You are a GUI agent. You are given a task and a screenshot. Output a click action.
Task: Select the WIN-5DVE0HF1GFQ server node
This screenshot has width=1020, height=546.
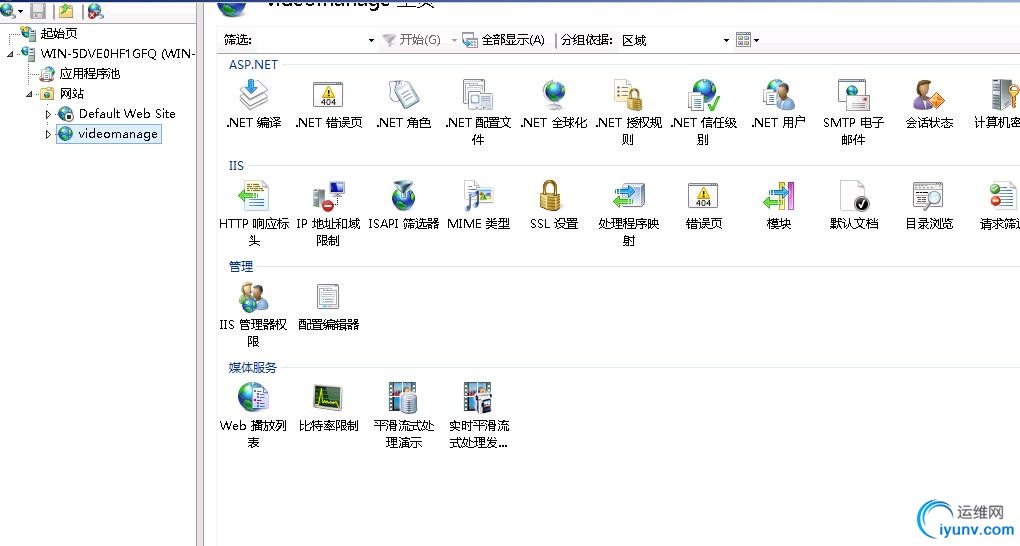tap(107, 53)
